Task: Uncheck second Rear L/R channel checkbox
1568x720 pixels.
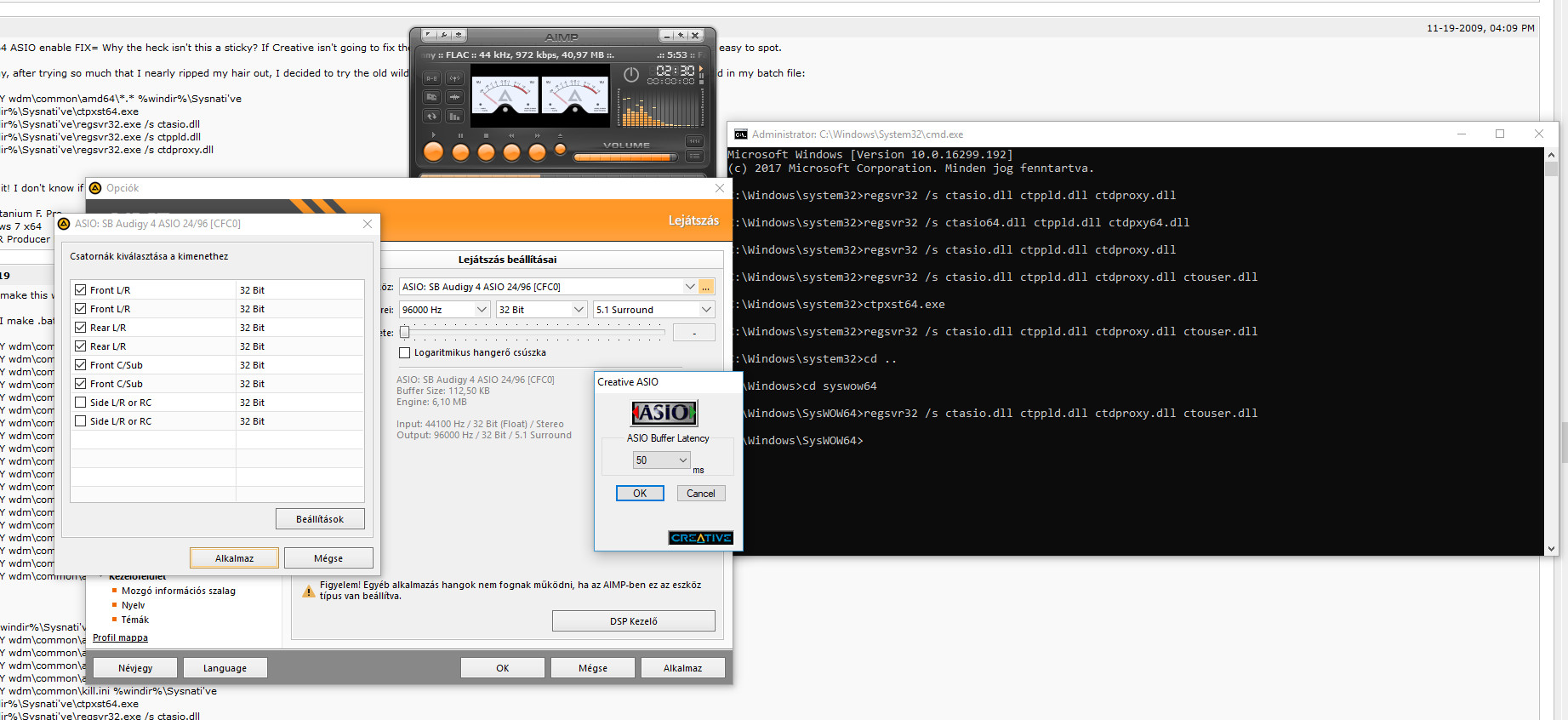Action: [x=80, y=346]
